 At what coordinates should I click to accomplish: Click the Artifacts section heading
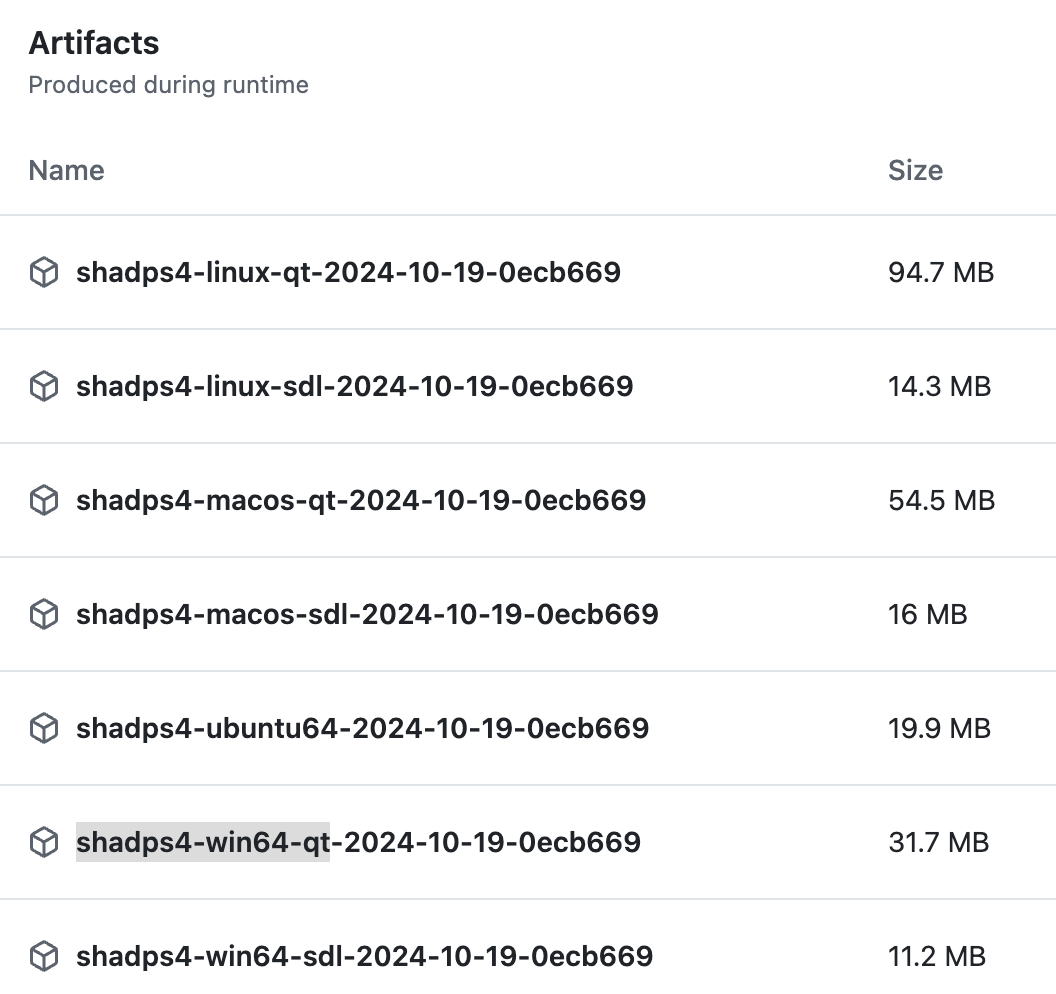(94, 42)
